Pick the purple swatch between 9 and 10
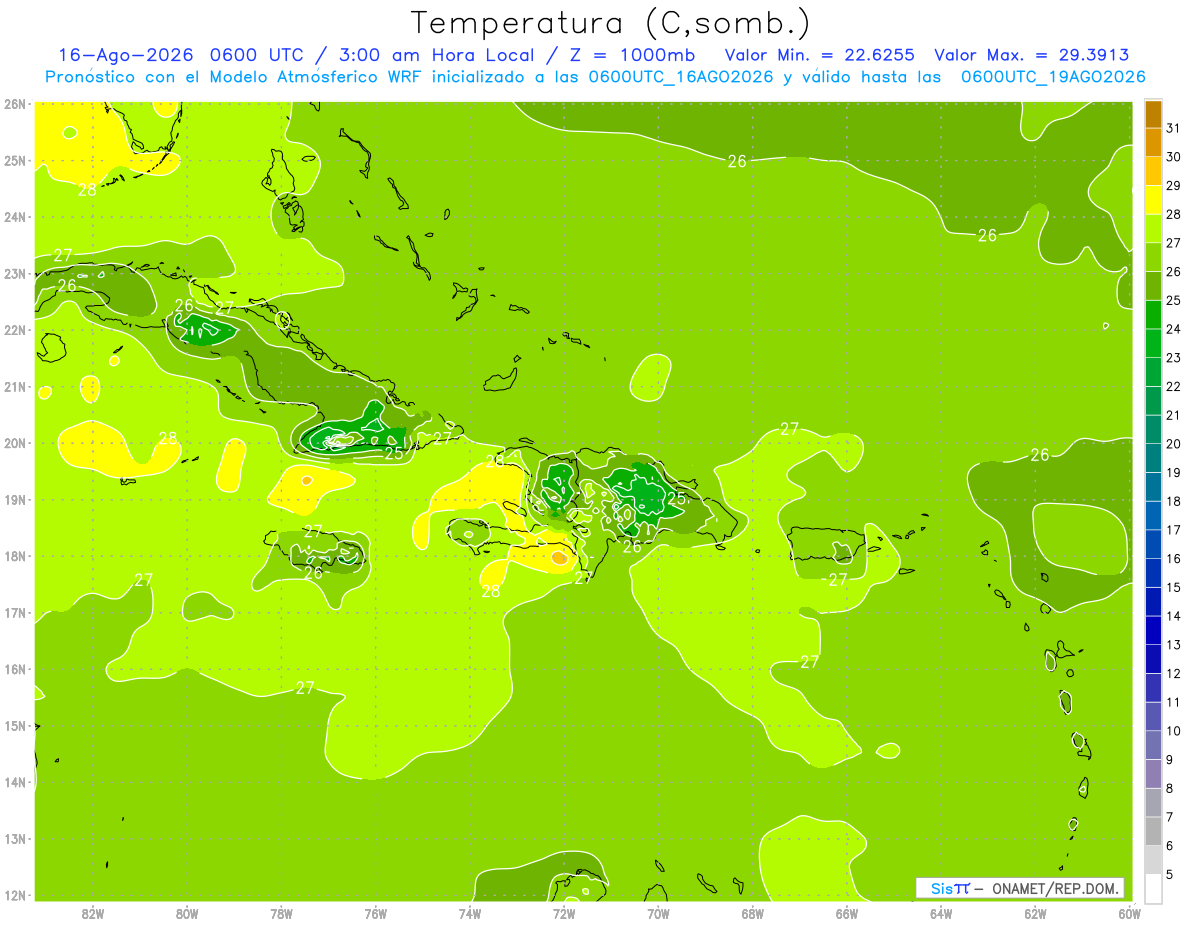This screenshot has height=927, width=1200. 1153,744
